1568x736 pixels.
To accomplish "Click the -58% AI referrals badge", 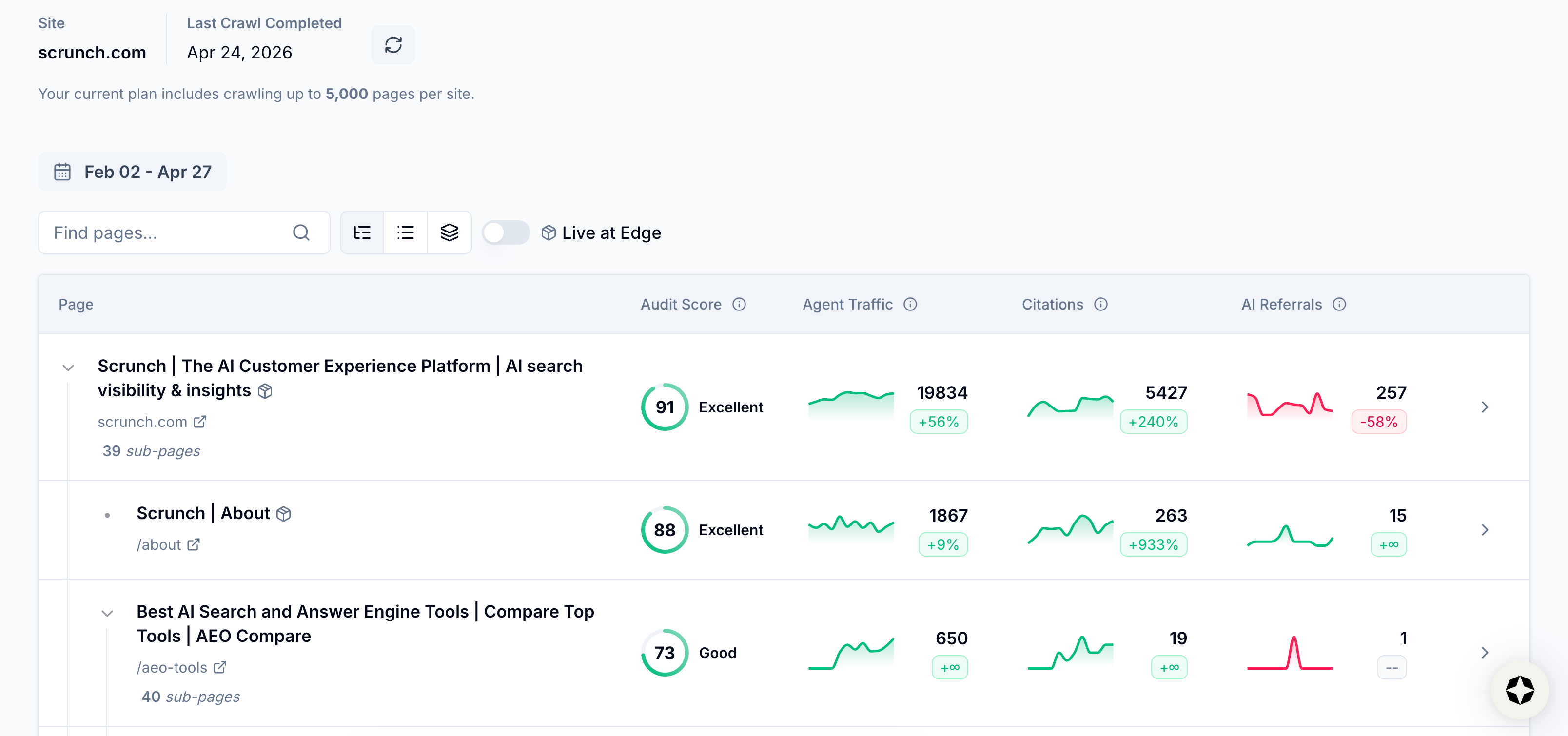I will [x=1379, y=422].
